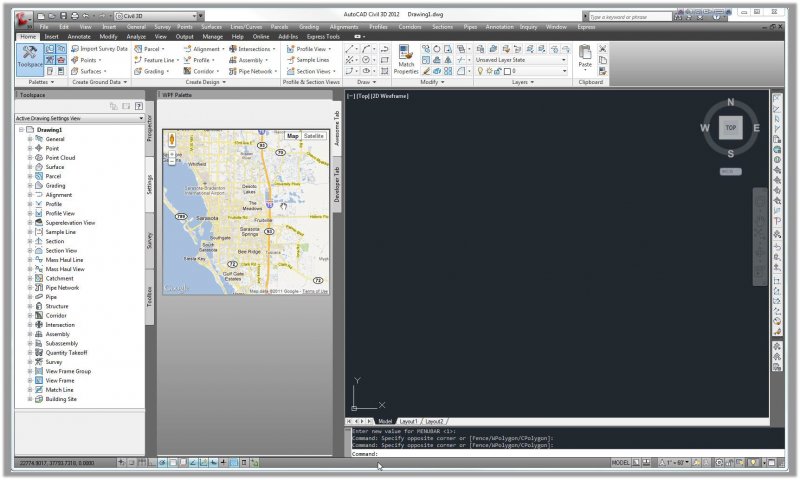This screenshot has height=480, width=800.
Task: Click the map zoom out minus button
Action: [171, 161]
